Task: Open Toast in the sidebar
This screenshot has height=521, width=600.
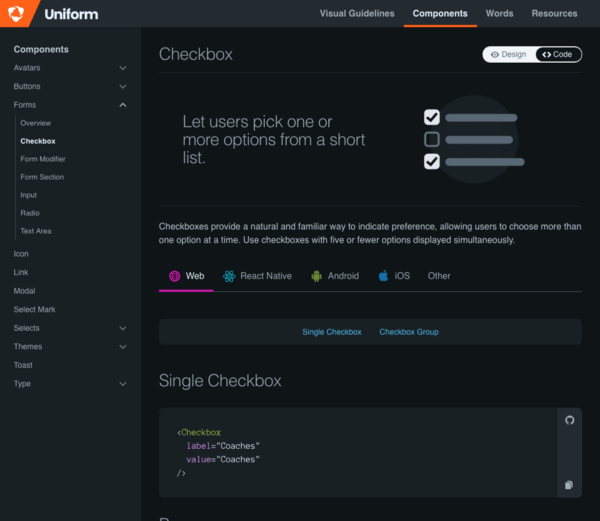Action: (23, 365)
